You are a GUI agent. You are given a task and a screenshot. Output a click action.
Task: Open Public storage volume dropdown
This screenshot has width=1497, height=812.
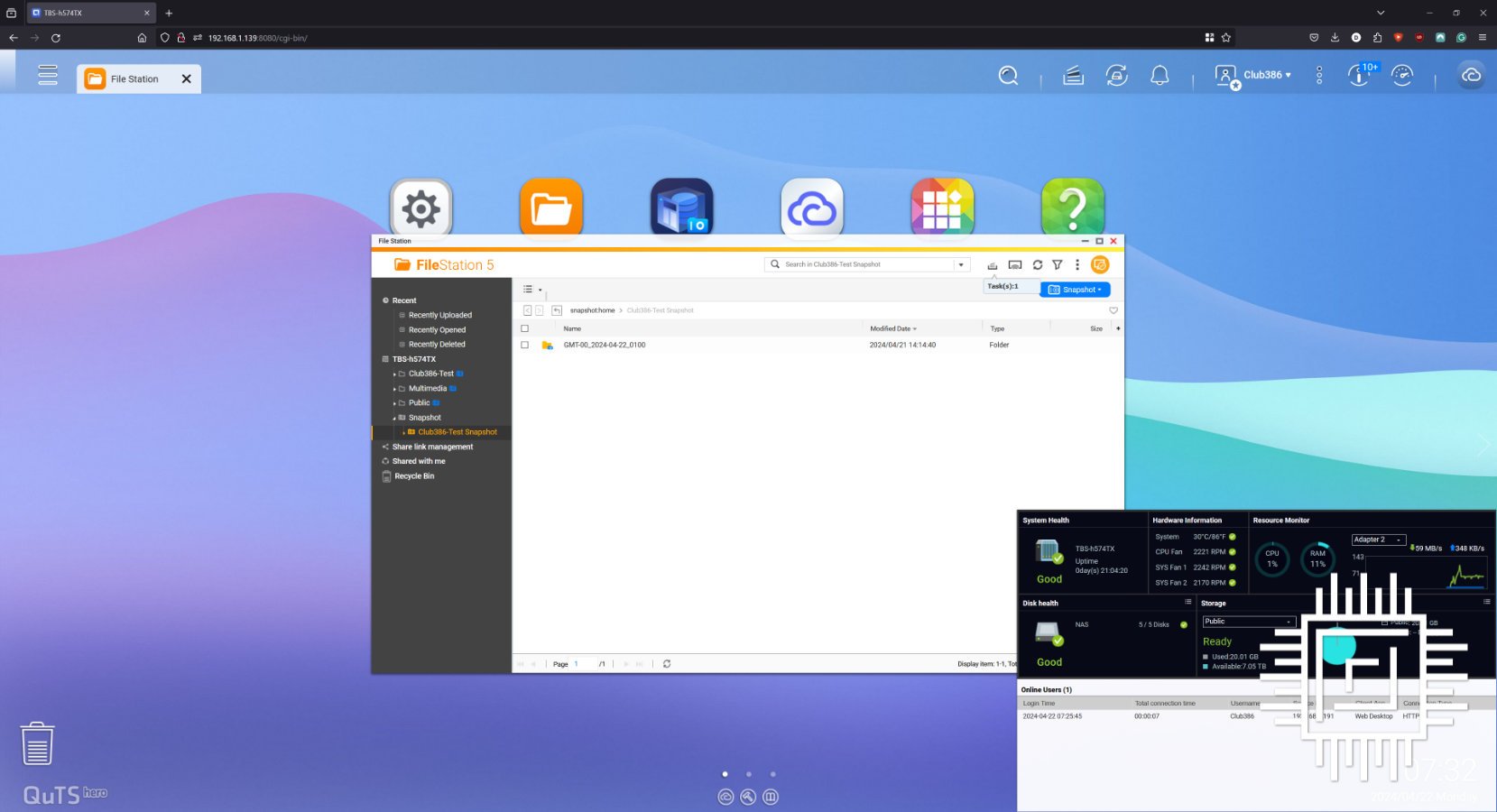point(1249,622)
